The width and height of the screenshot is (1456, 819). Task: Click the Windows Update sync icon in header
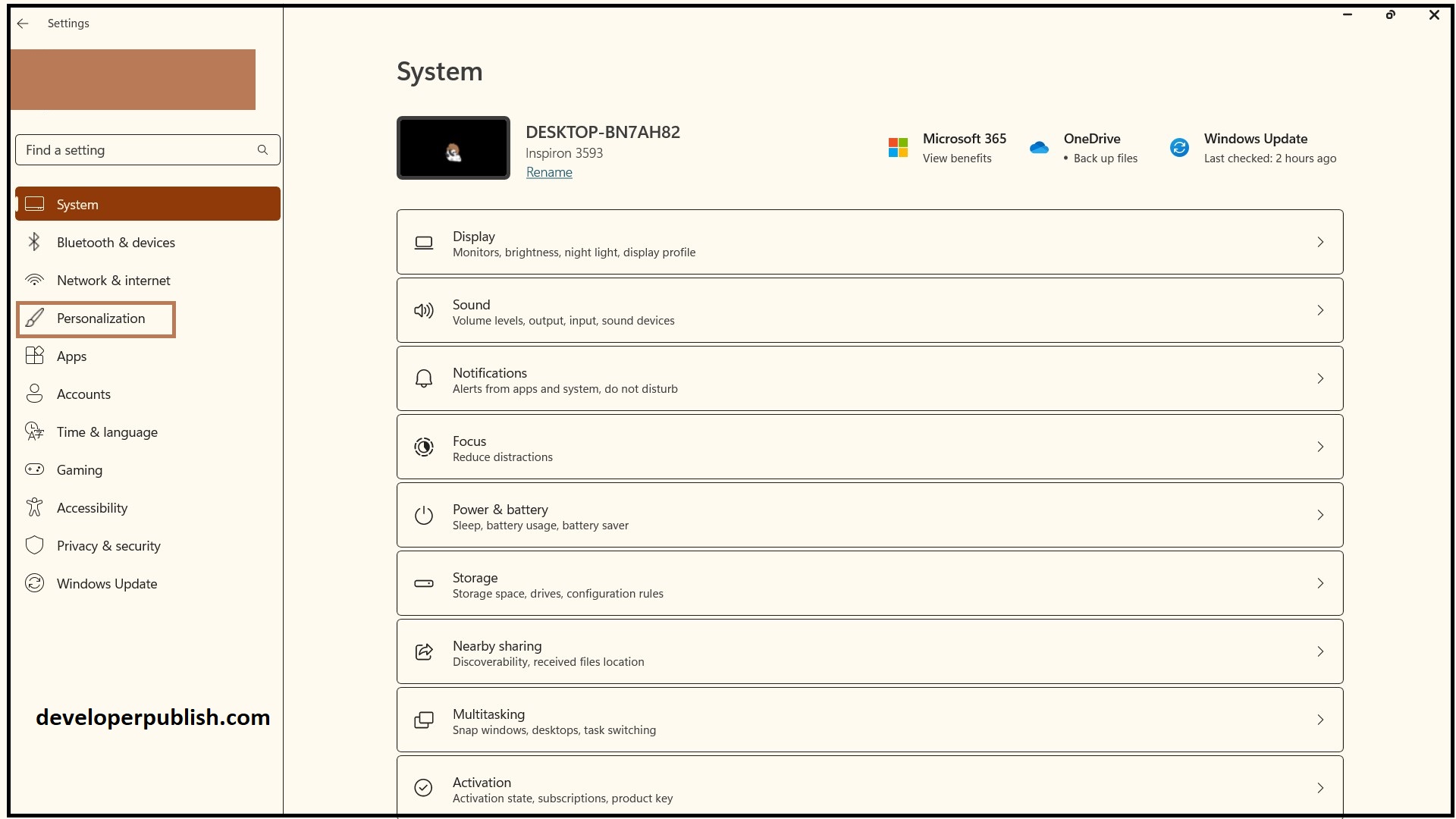(x=1179, y=148)
